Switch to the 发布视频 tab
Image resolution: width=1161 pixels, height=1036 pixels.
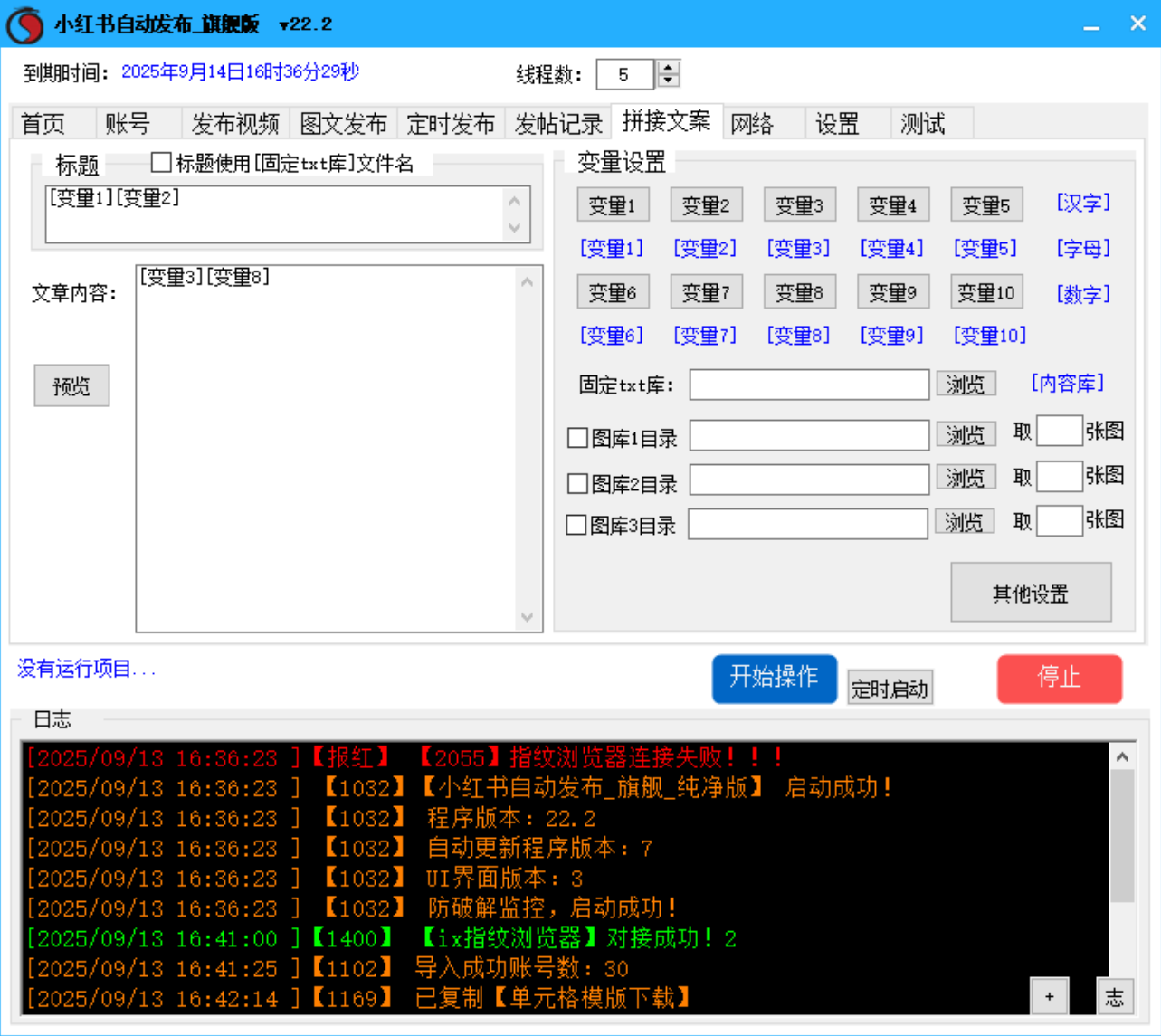pos(235,123)
